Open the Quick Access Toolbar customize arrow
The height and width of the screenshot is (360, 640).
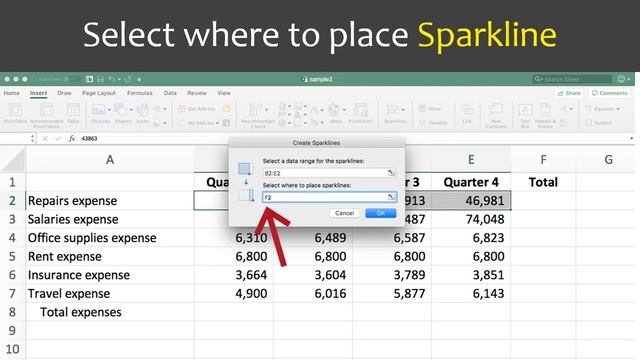(x=139, y=79)
